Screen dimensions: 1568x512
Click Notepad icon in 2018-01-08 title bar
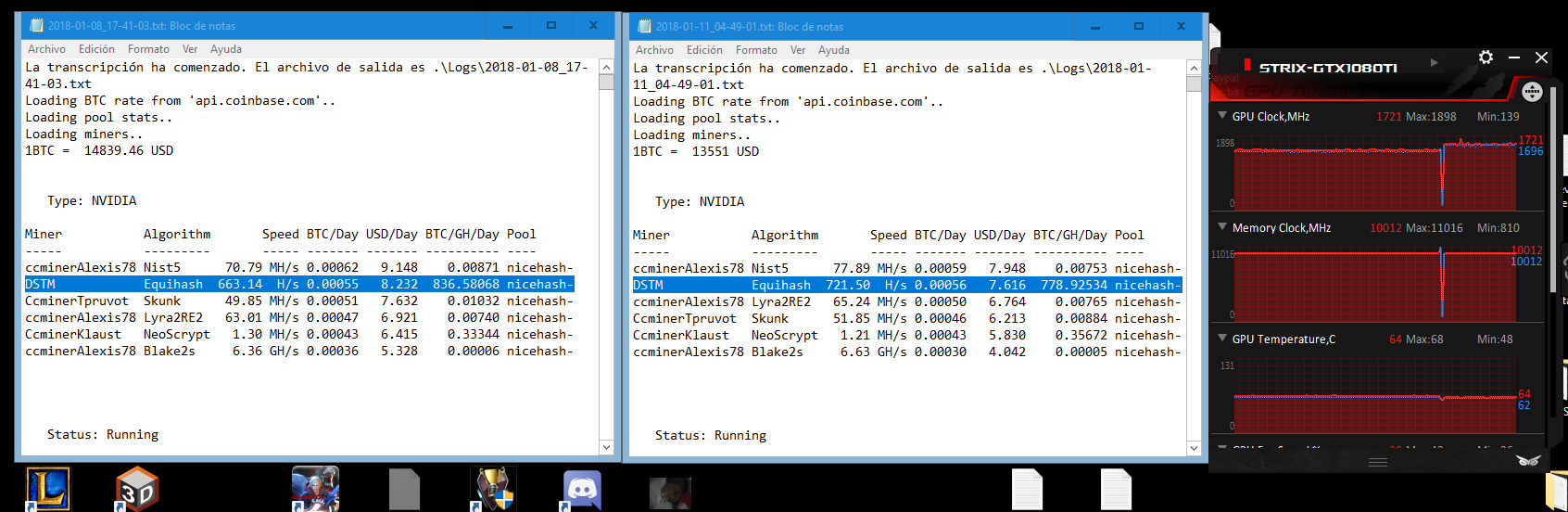point(36,25)
